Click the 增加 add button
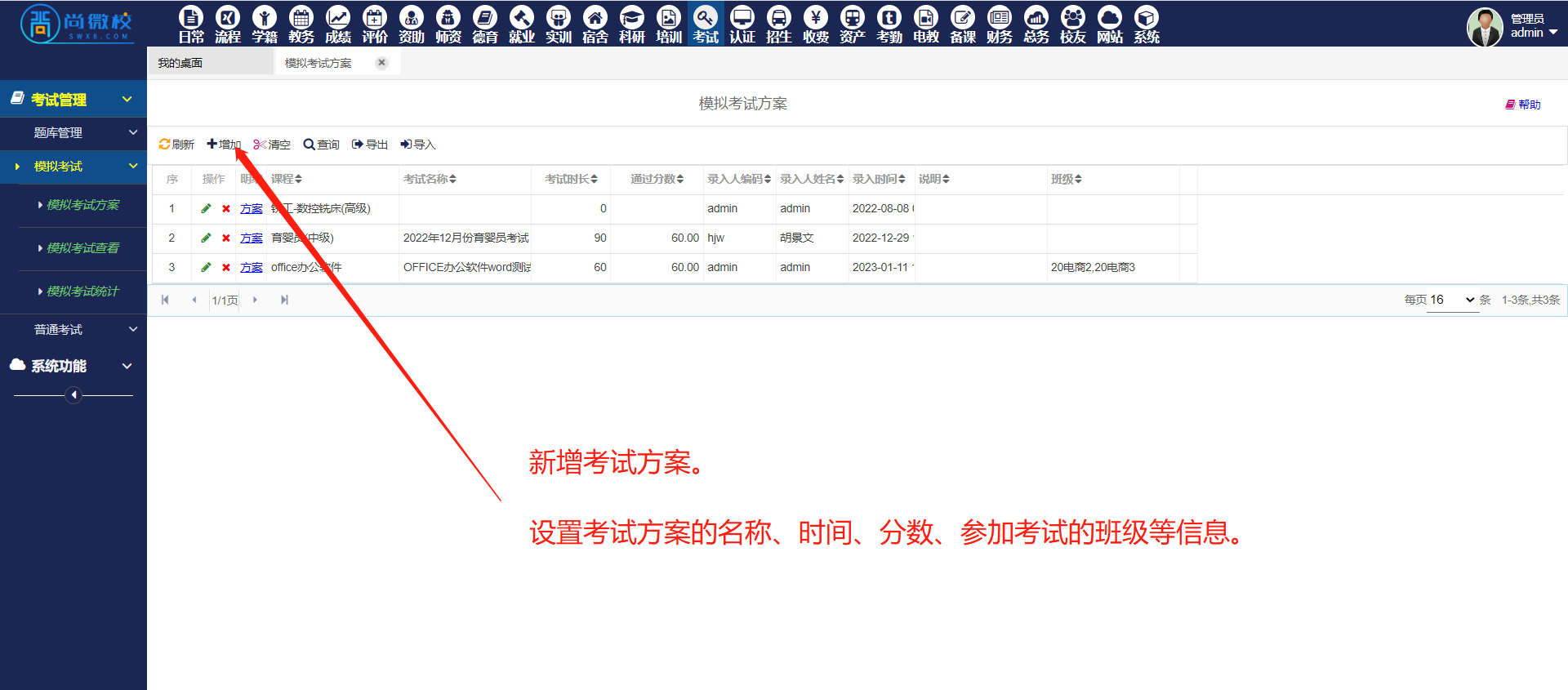This screenshot has width=1568, height=690. click(224, 145)
